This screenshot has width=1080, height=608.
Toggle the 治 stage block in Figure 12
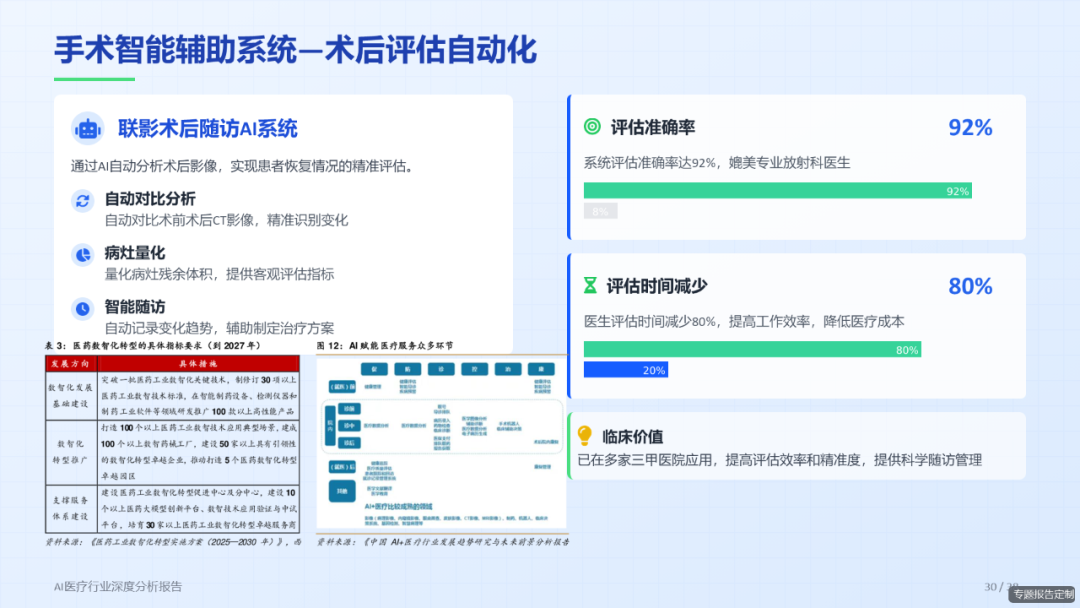point(507,369)
